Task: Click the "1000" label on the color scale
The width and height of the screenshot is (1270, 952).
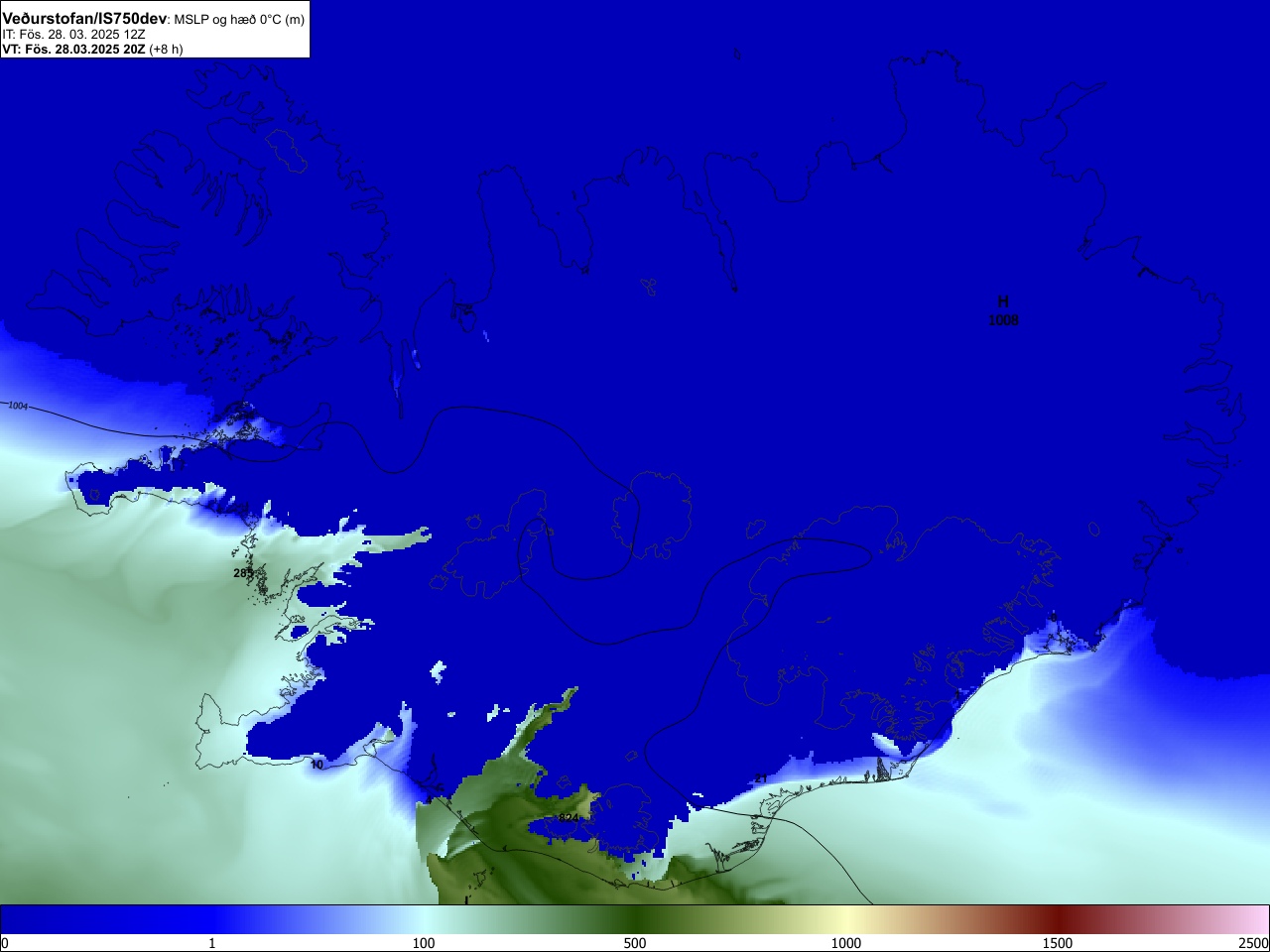Action: tap(846, 943)
